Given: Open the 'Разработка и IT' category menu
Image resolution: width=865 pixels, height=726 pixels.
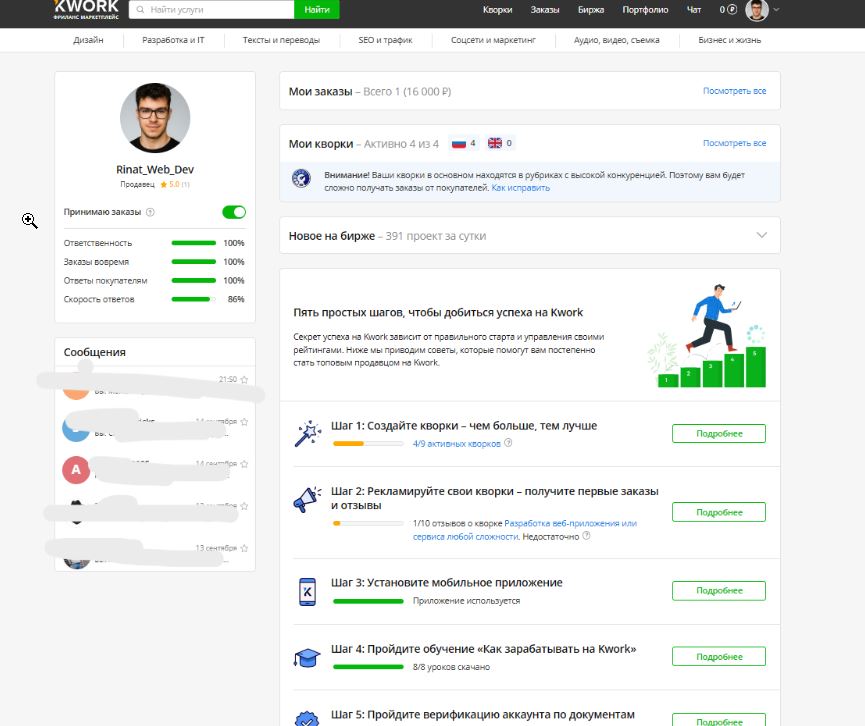Looking at the screenshot, I should [x=173, y=40].
